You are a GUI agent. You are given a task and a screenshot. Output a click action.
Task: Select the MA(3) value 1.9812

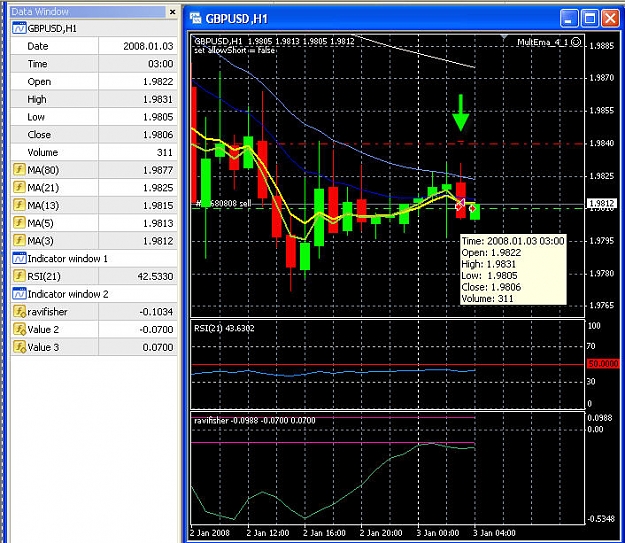click(x=158, y=241)
